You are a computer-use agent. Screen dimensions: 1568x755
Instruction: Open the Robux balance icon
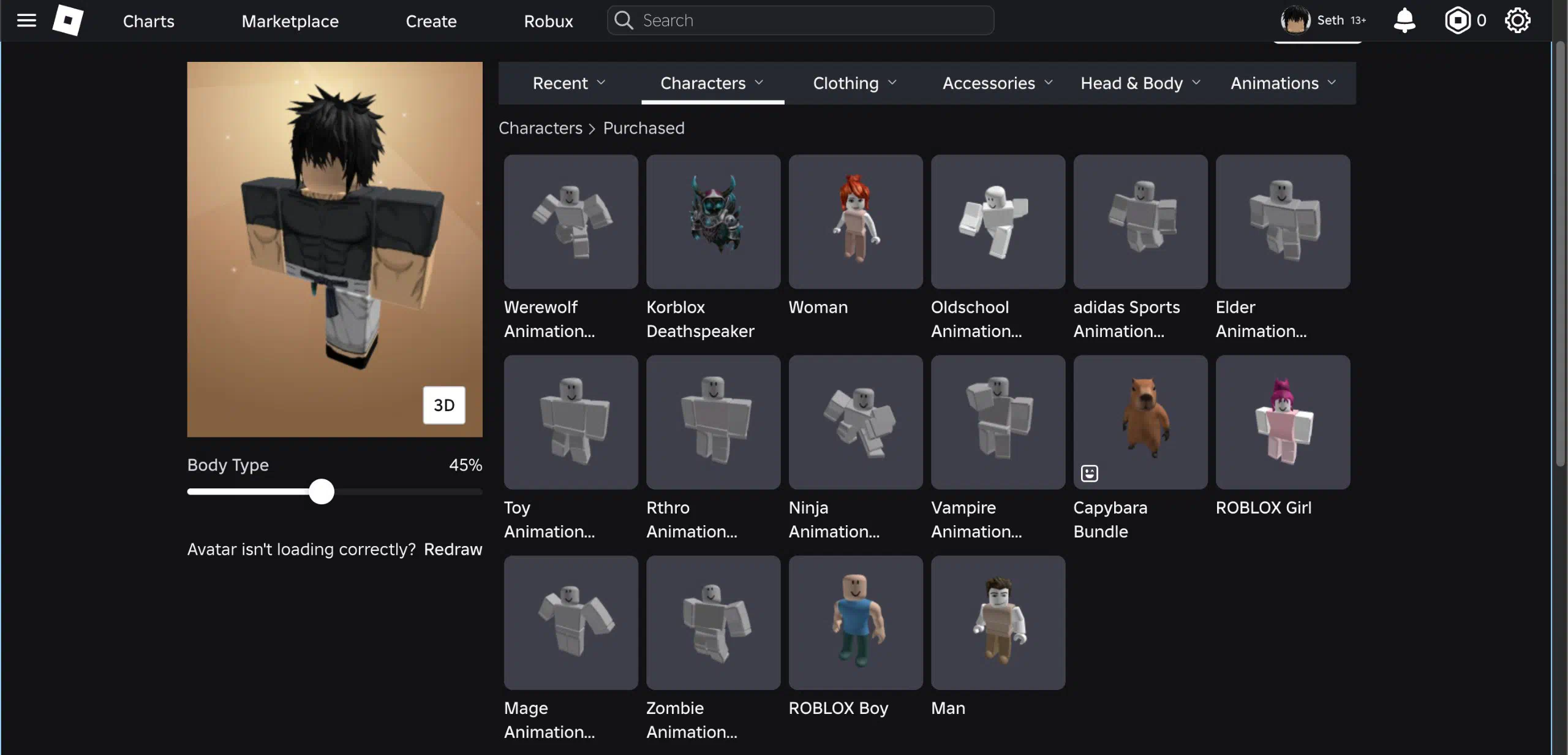pos(1458,20)
